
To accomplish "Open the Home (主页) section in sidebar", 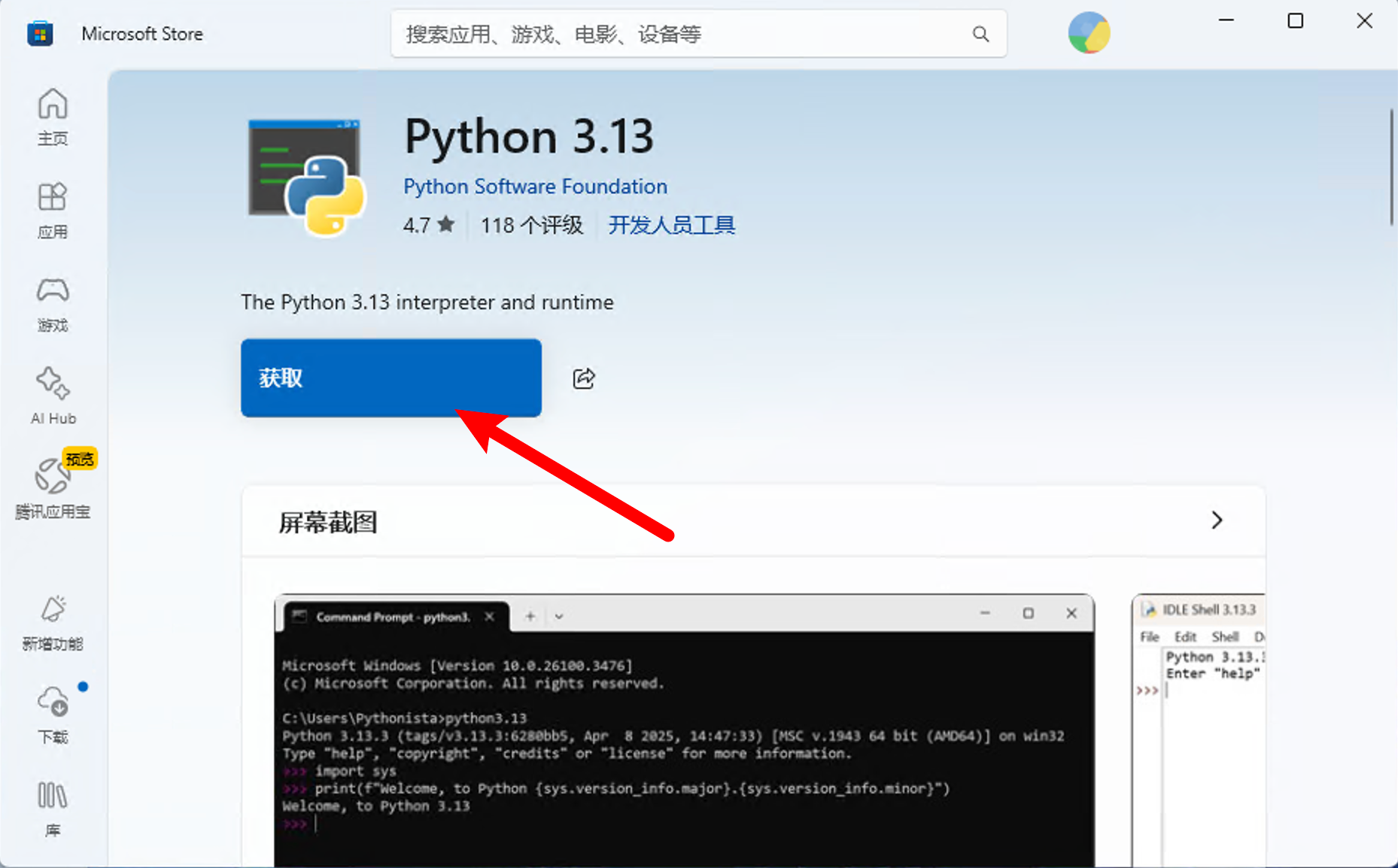I will (53, 117).
